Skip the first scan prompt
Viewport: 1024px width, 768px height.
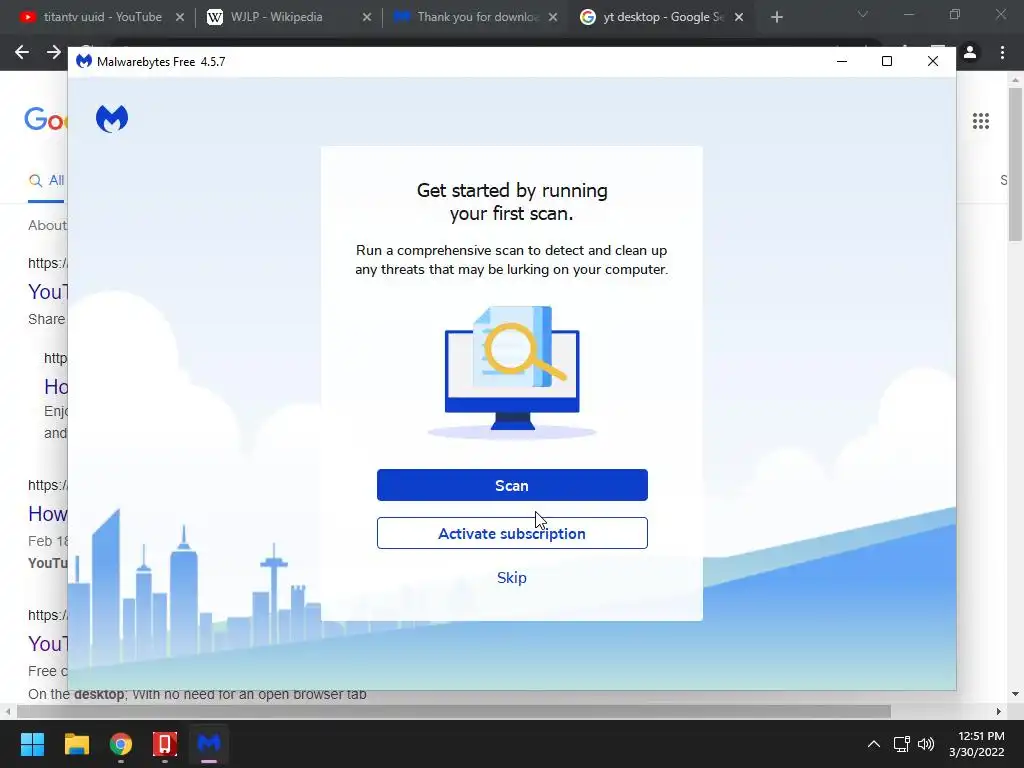pyautogui.click(x=511, y=578)
